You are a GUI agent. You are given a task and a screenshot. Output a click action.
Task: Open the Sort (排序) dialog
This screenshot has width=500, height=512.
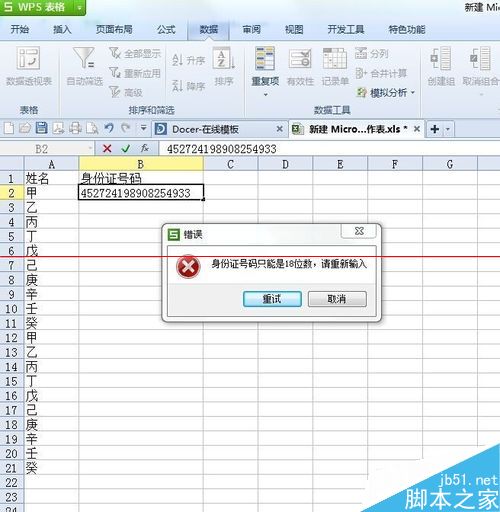(224, 66)
